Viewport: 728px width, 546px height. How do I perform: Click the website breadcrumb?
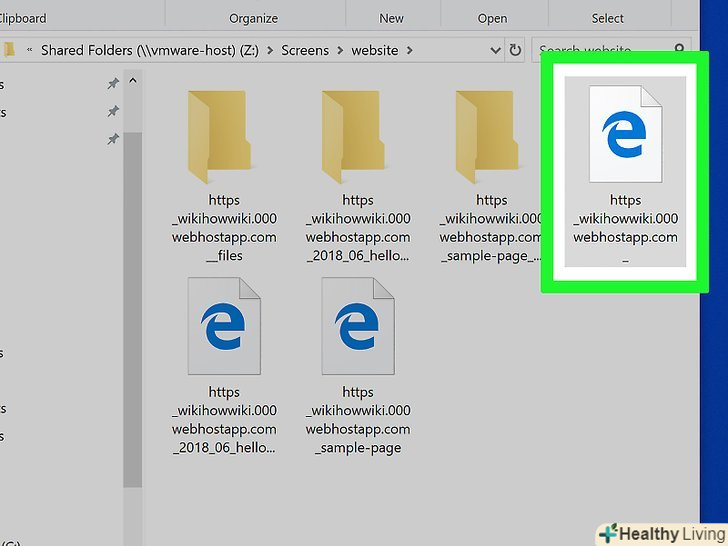[375, 50]
